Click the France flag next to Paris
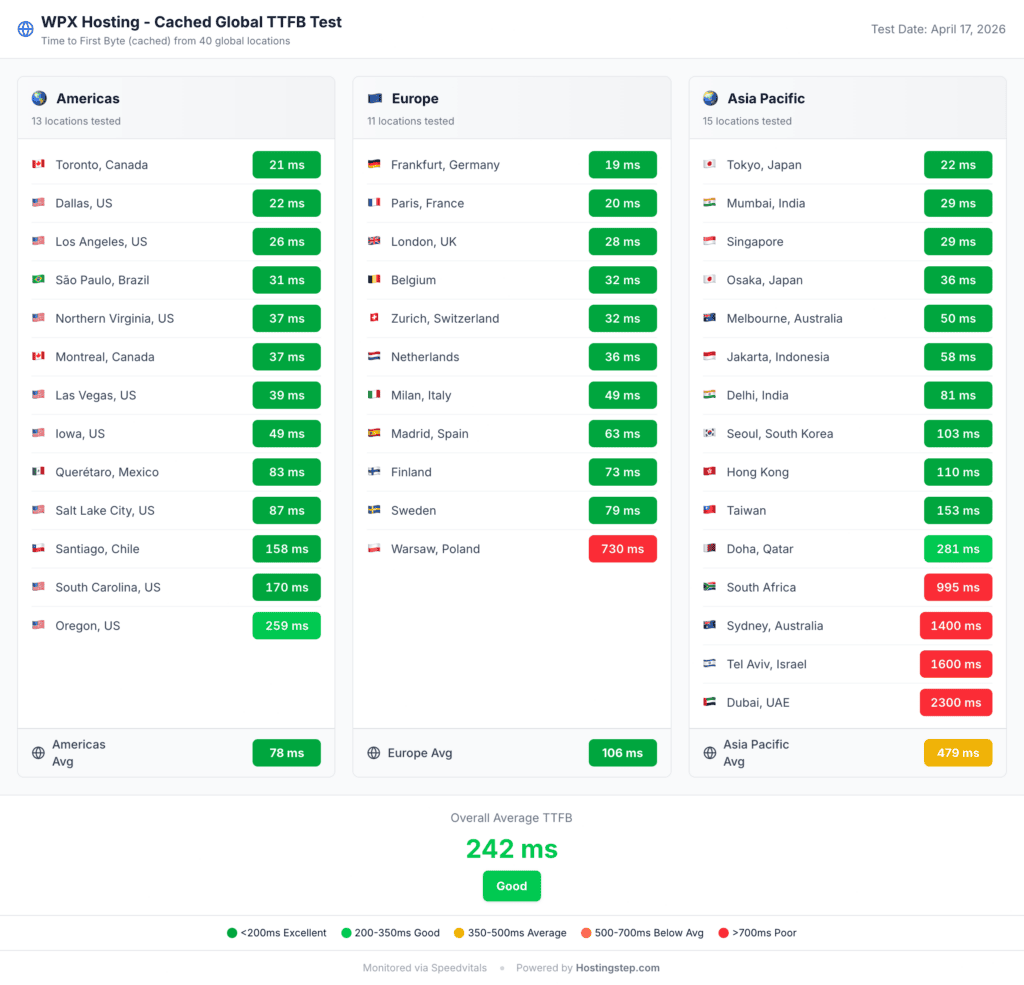 (374, 202)
